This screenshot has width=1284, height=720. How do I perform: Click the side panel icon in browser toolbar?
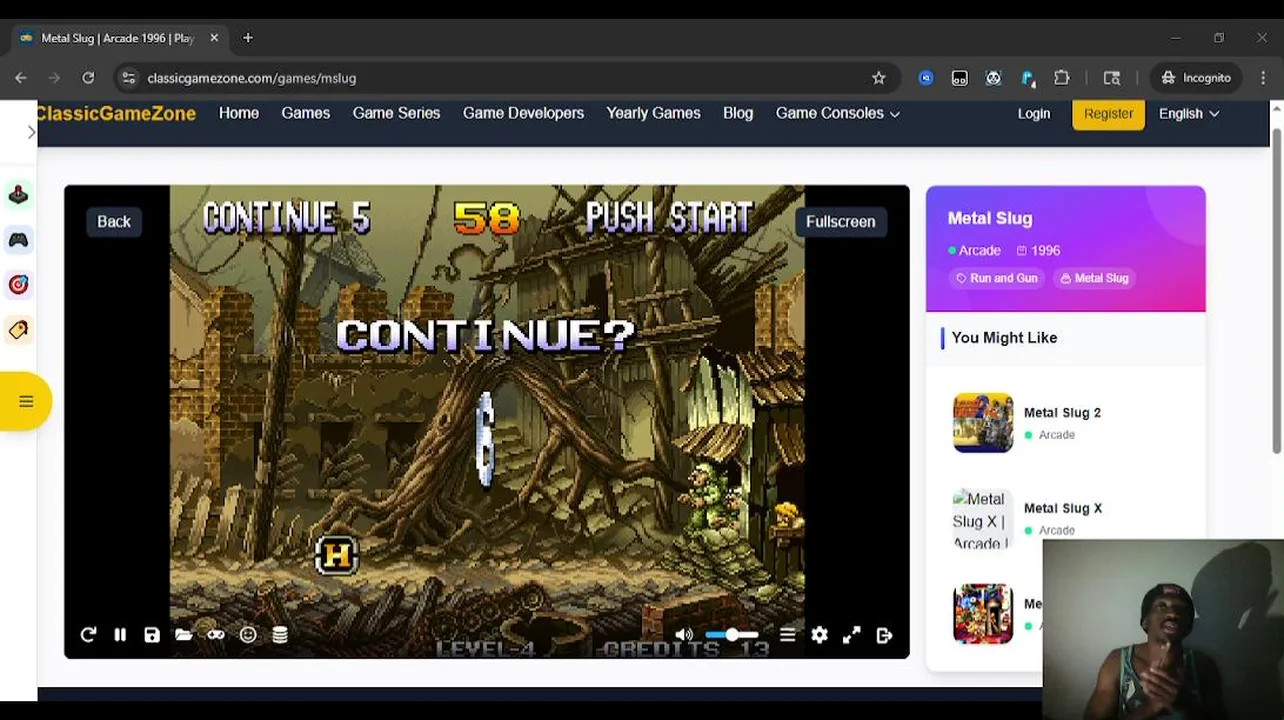(x=1112, y=78)
